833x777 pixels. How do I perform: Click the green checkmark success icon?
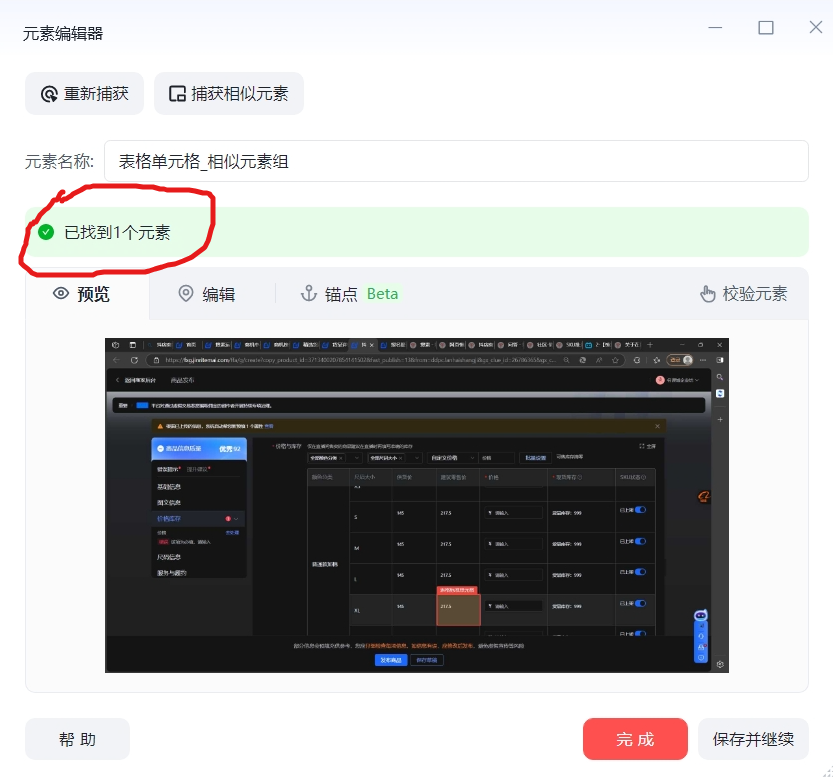46,232
